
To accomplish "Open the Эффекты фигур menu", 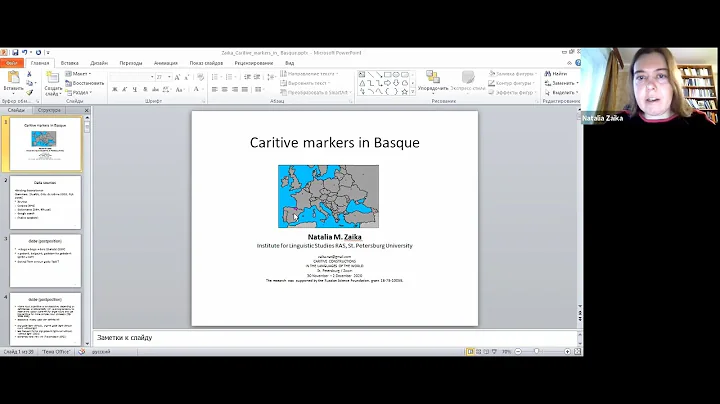I will 512,92.
